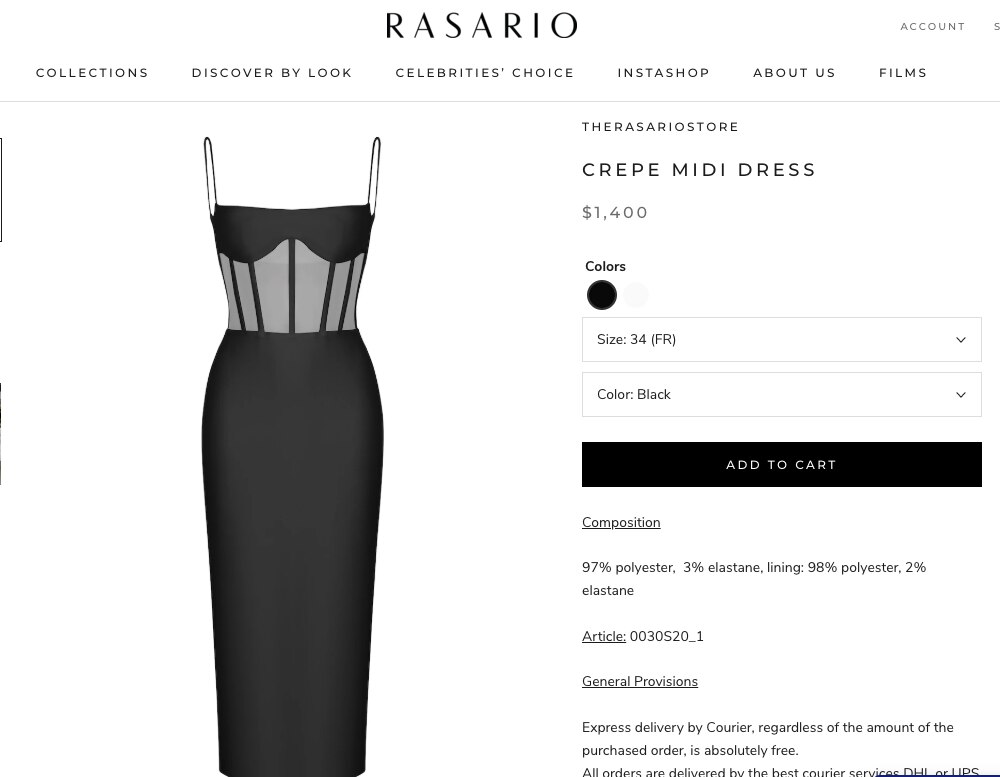Select the black color swatch
Viewport: 1000px width, 777px height.
[601, 295]
